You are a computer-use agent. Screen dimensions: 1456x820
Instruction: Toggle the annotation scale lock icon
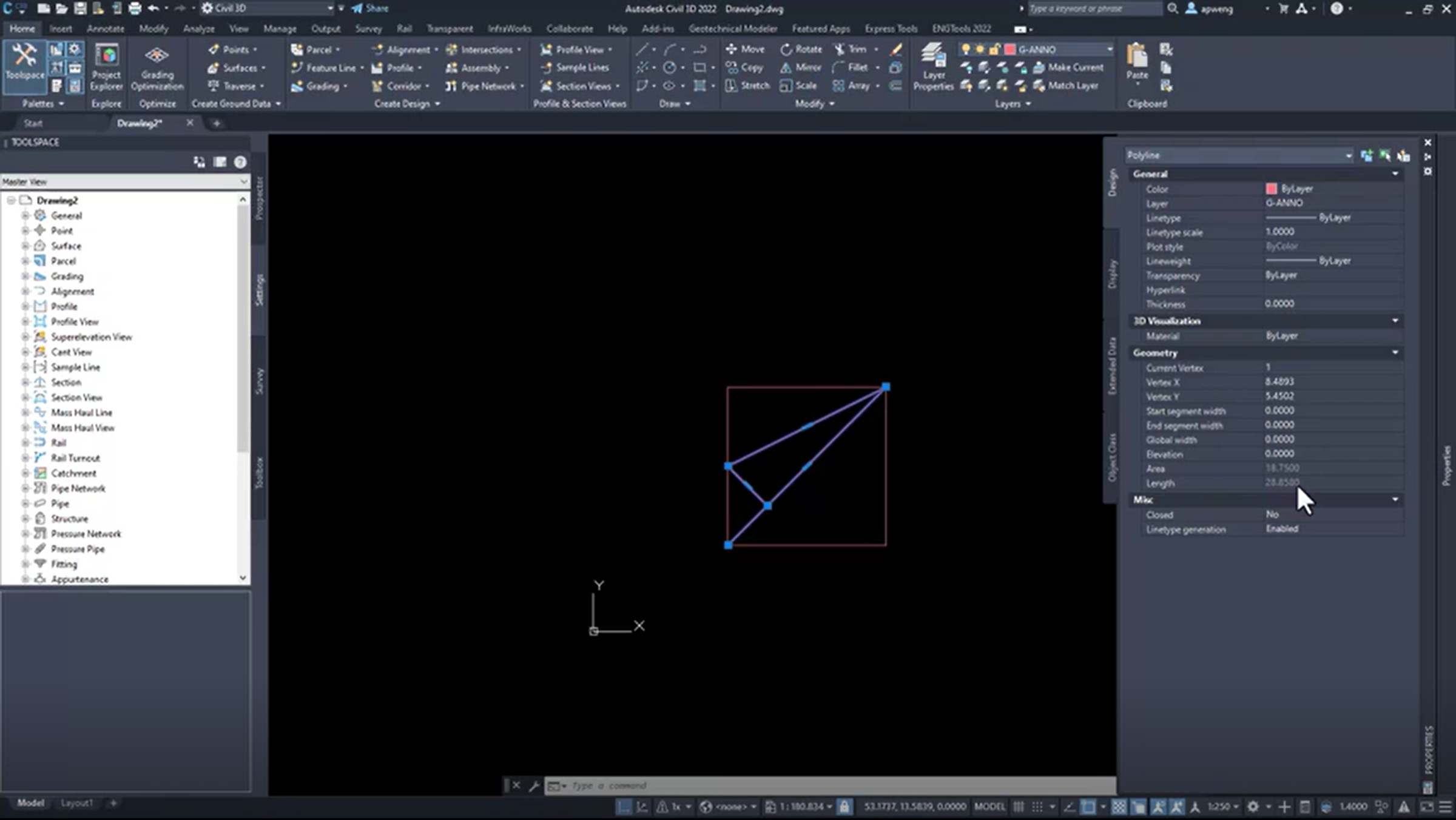[844, 807]
